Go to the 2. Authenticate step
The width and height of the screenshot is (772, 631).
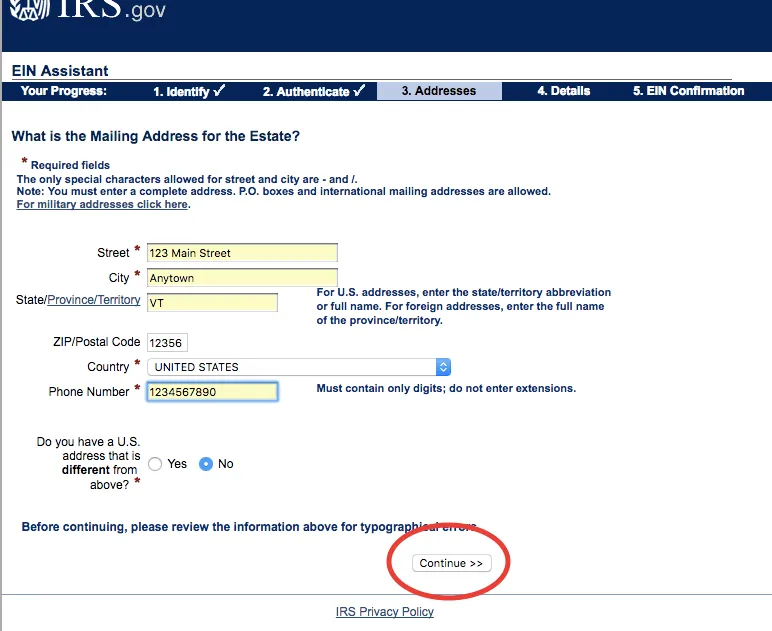tap(313, 91)
